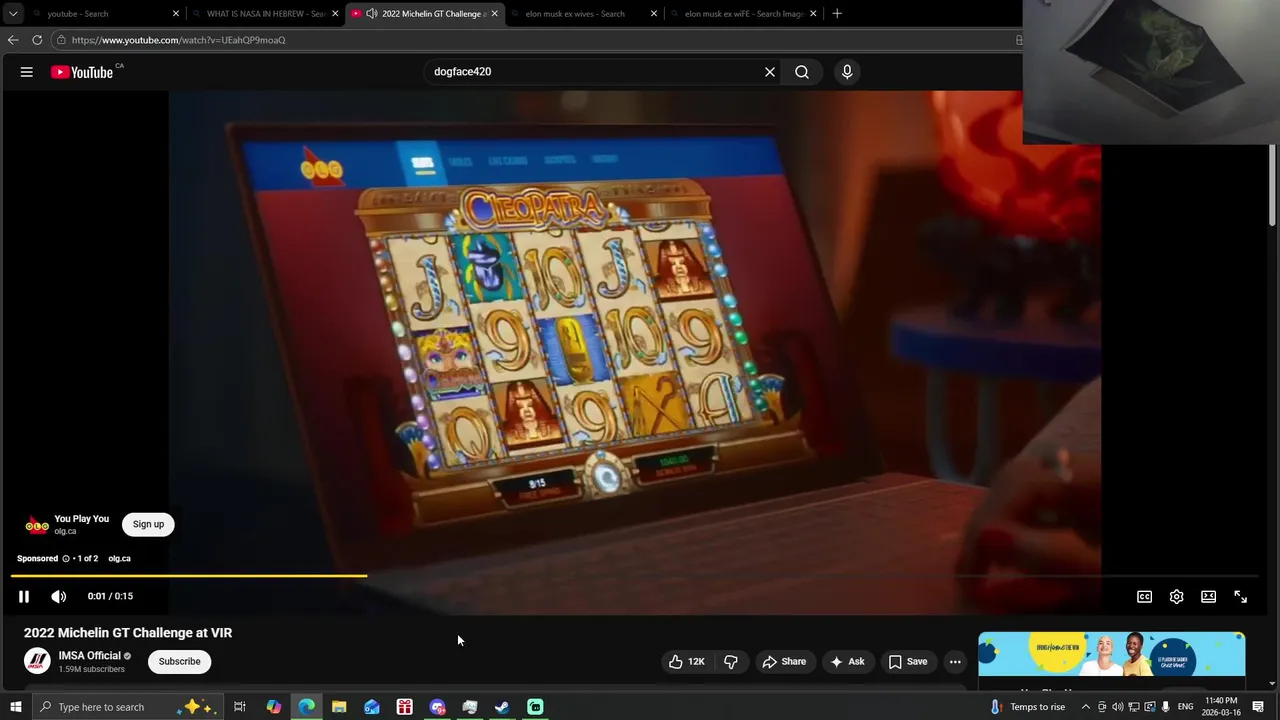Screen dimensions: 1280x720
Task: Expand the tab actions dropdown
Action: point(13,14)
